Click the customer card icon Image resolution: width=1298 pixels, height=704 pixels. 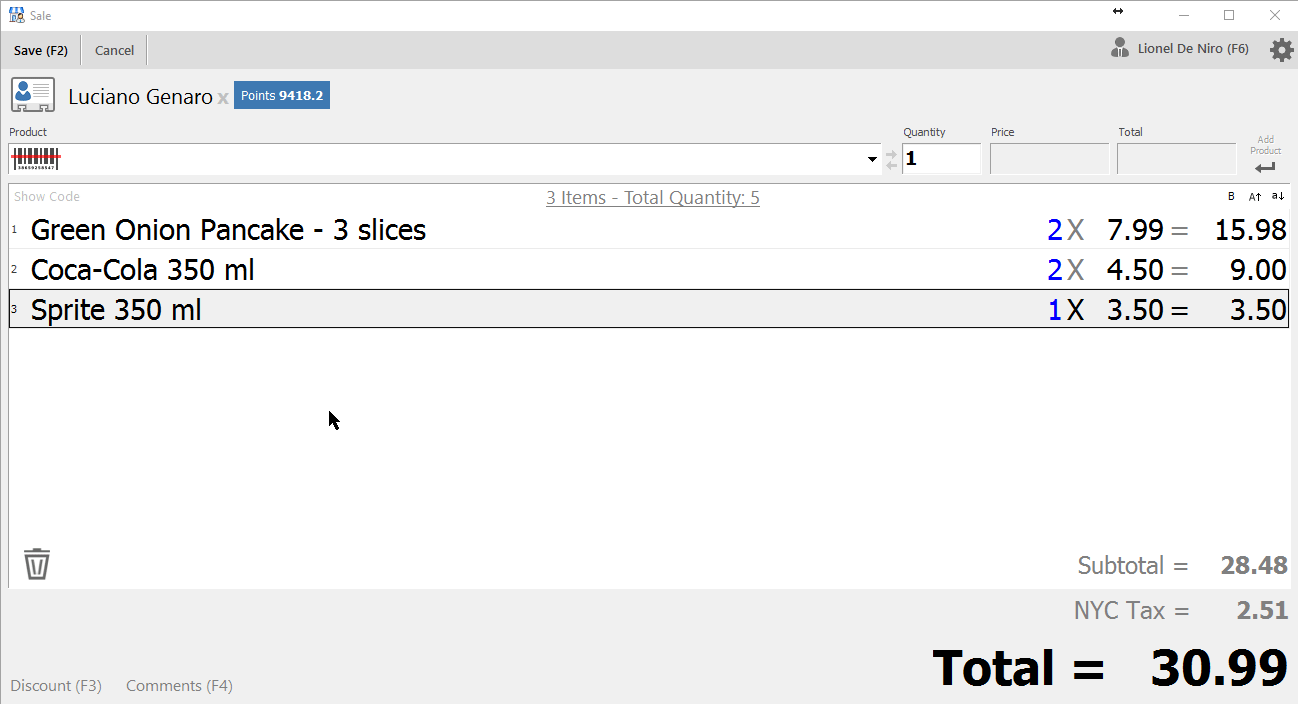(33, 95)
